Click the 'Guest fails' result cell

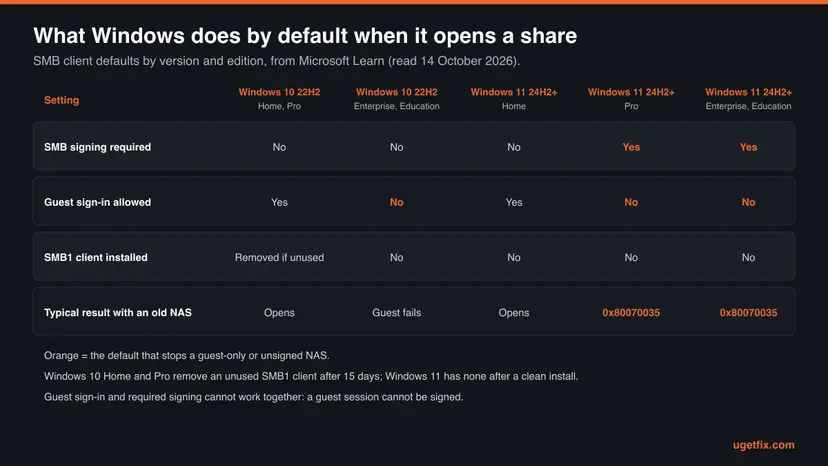(x=397, y=312)
